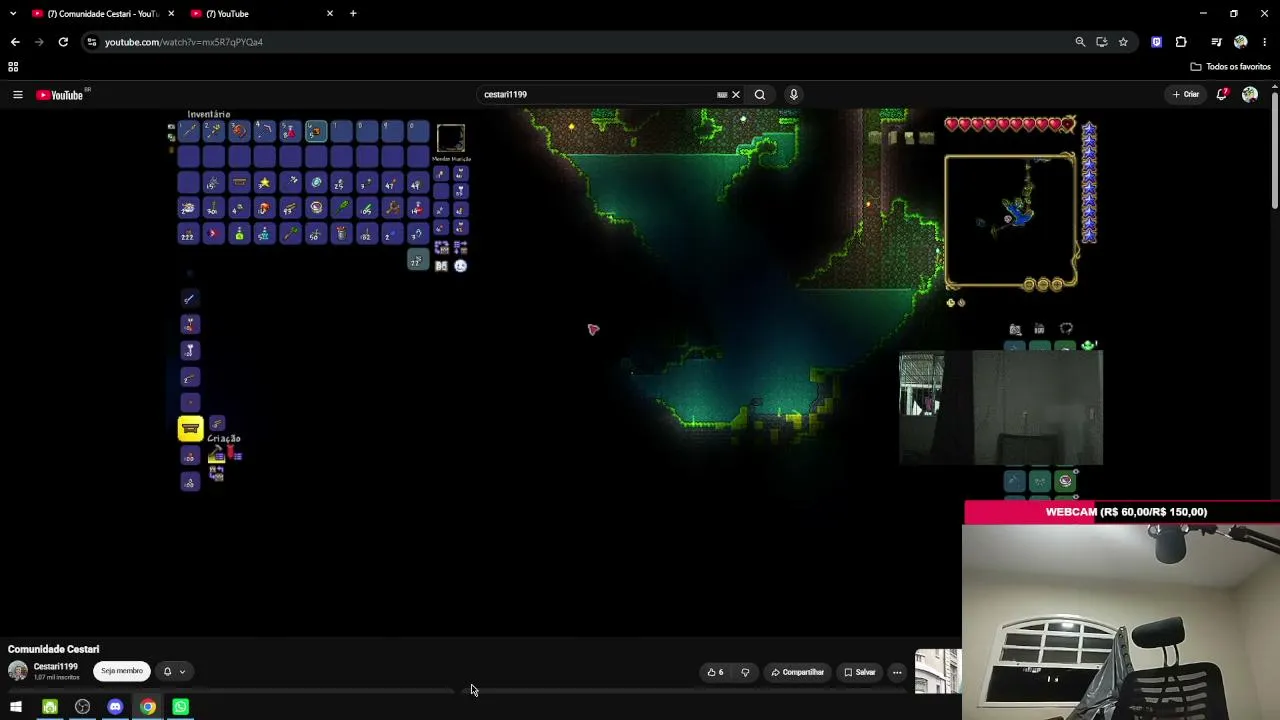Install the page as an app
This screenshot has height=720, width=1280.
(x=1102, y=42)
